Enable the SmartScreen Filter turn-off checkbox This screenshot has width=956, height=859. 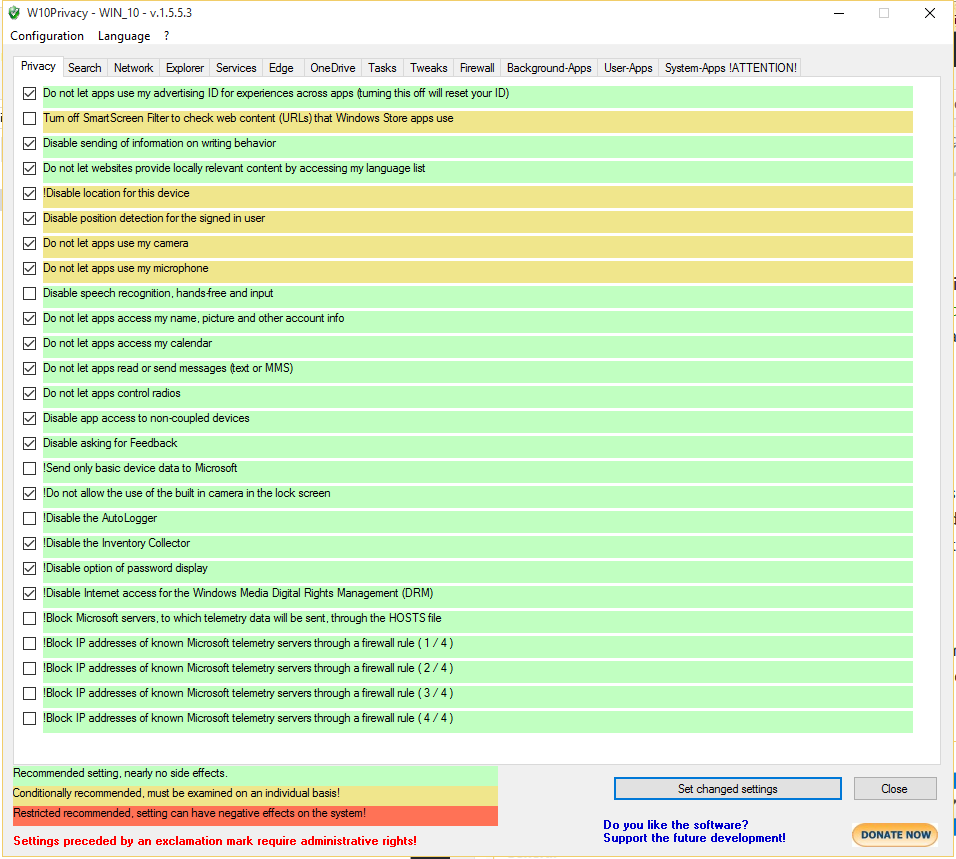click(30, 119)
